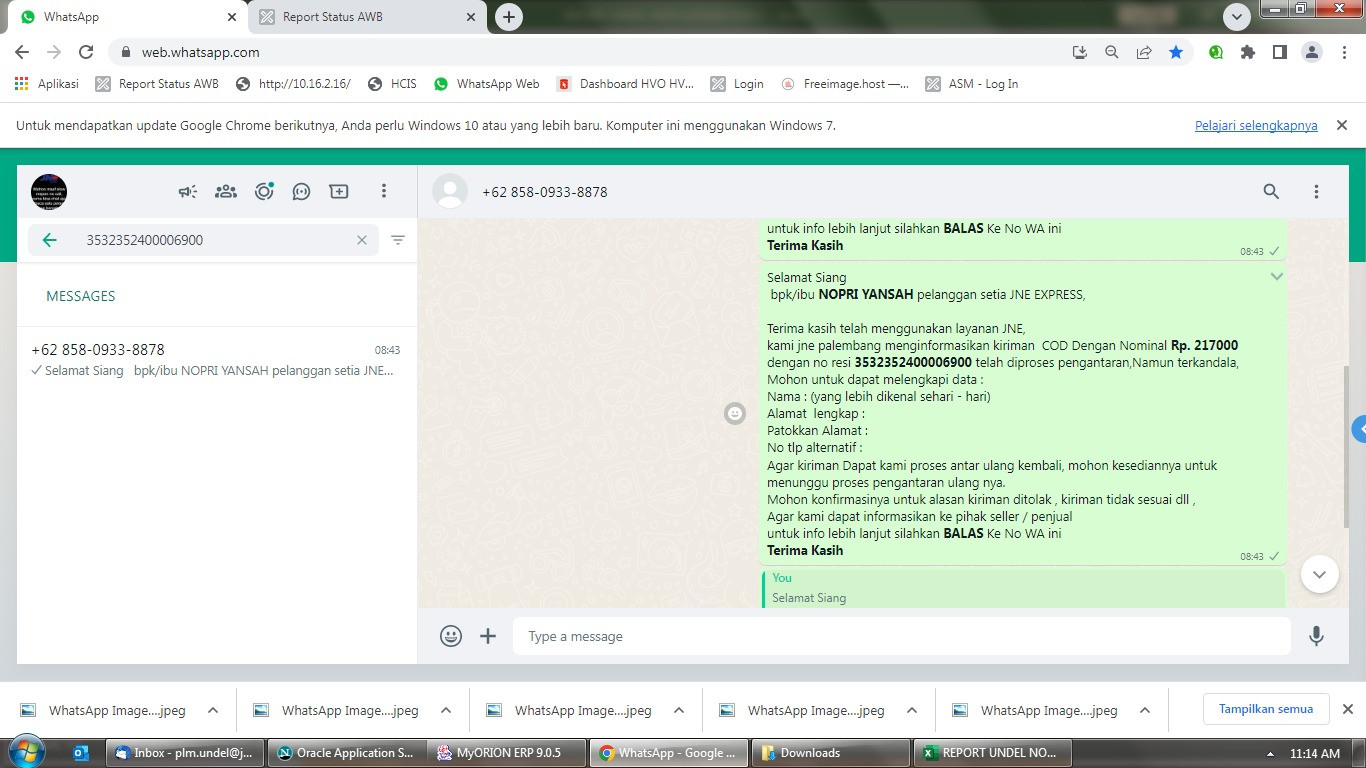1366x768 pixels.
Task: Switch to MyORION ERP 9.0.5 taskbar item
Action: click(x=507, y=753)
